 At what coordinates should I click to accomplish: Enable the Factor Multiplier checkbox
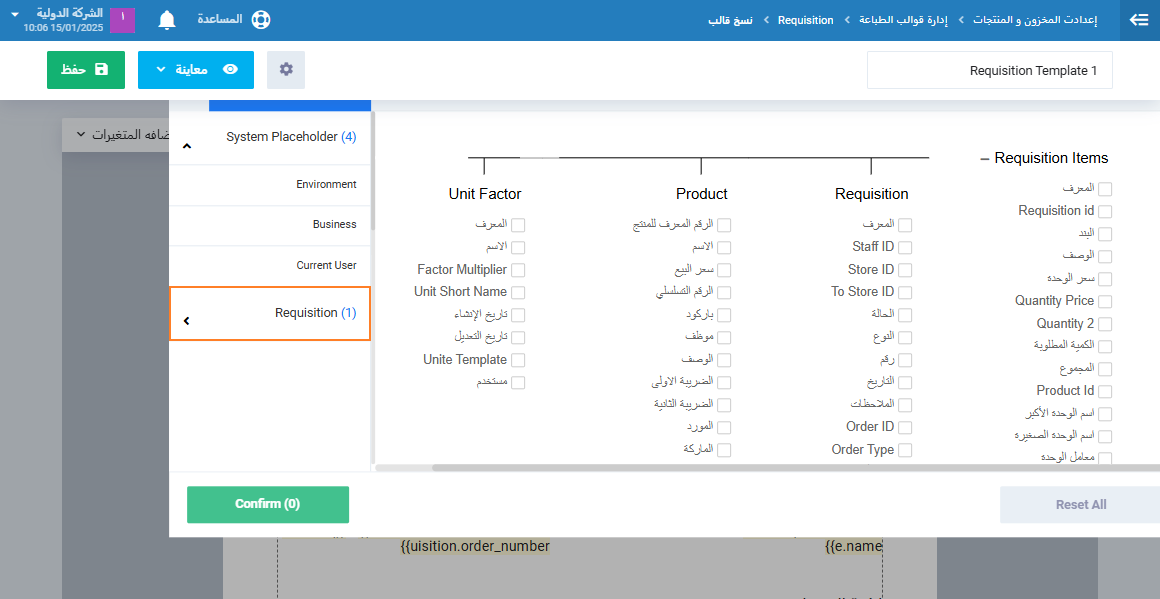(518, 270)
